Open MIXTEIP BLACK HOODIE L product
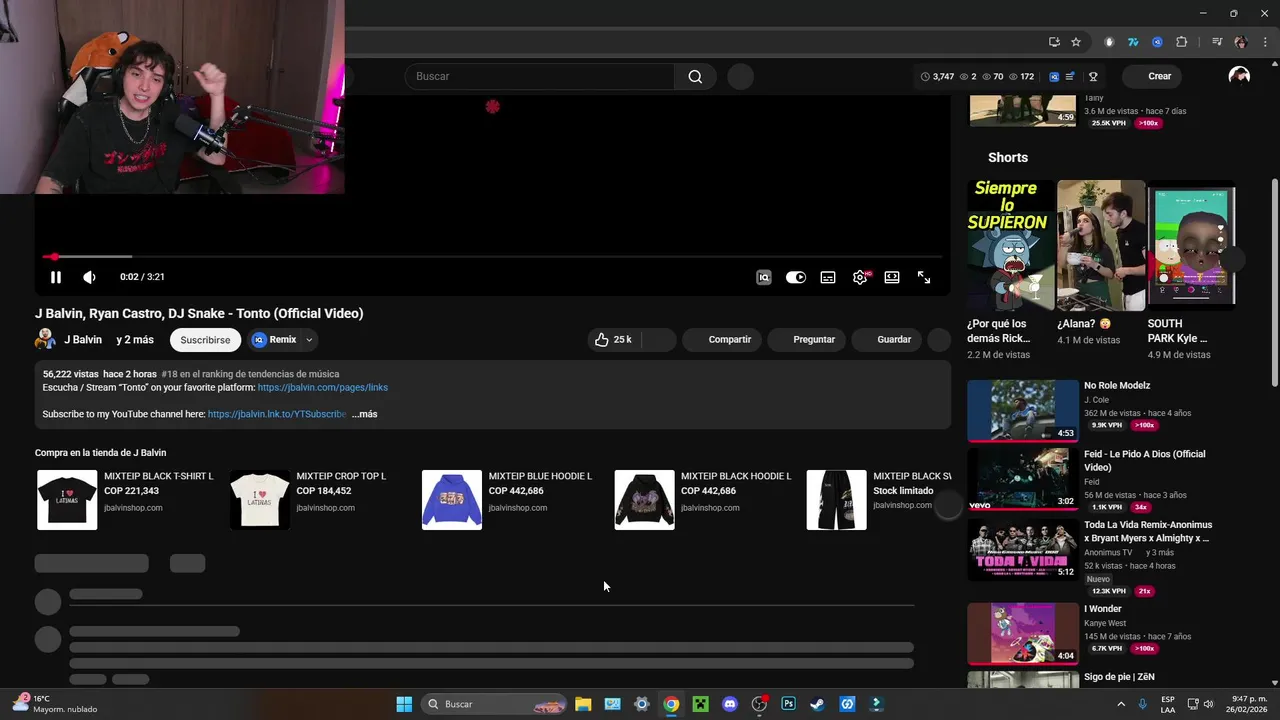1280x720 pixels. (x=702, y=499)
